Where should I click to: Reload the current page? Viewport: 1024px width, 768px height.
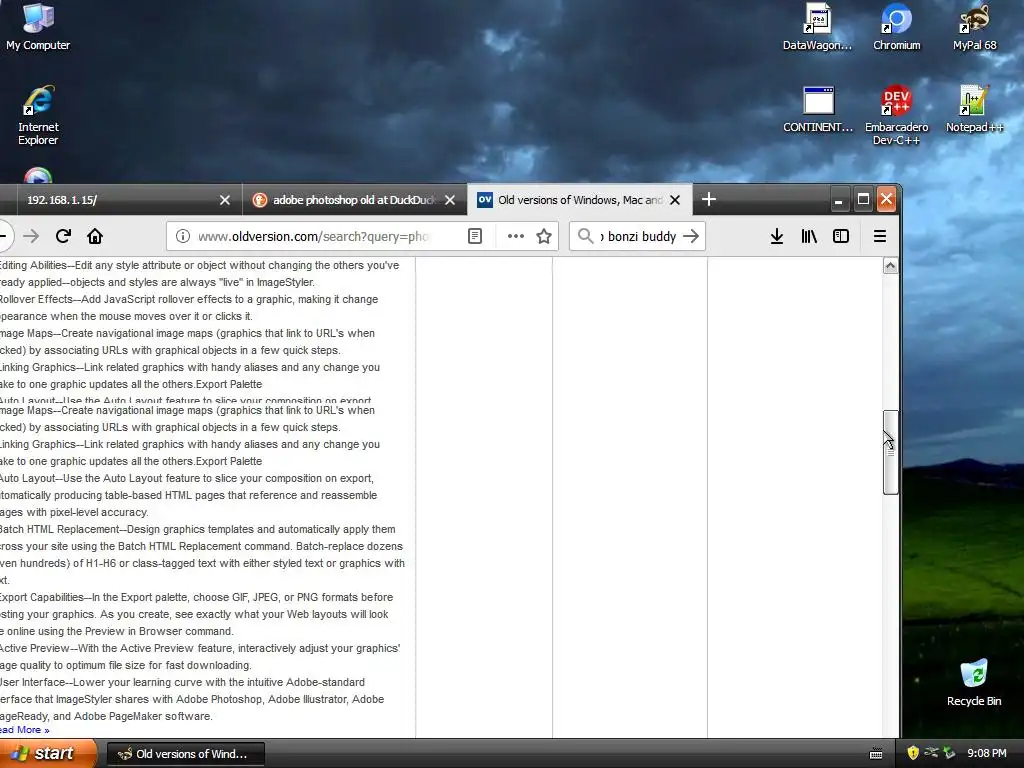[63, 236]
